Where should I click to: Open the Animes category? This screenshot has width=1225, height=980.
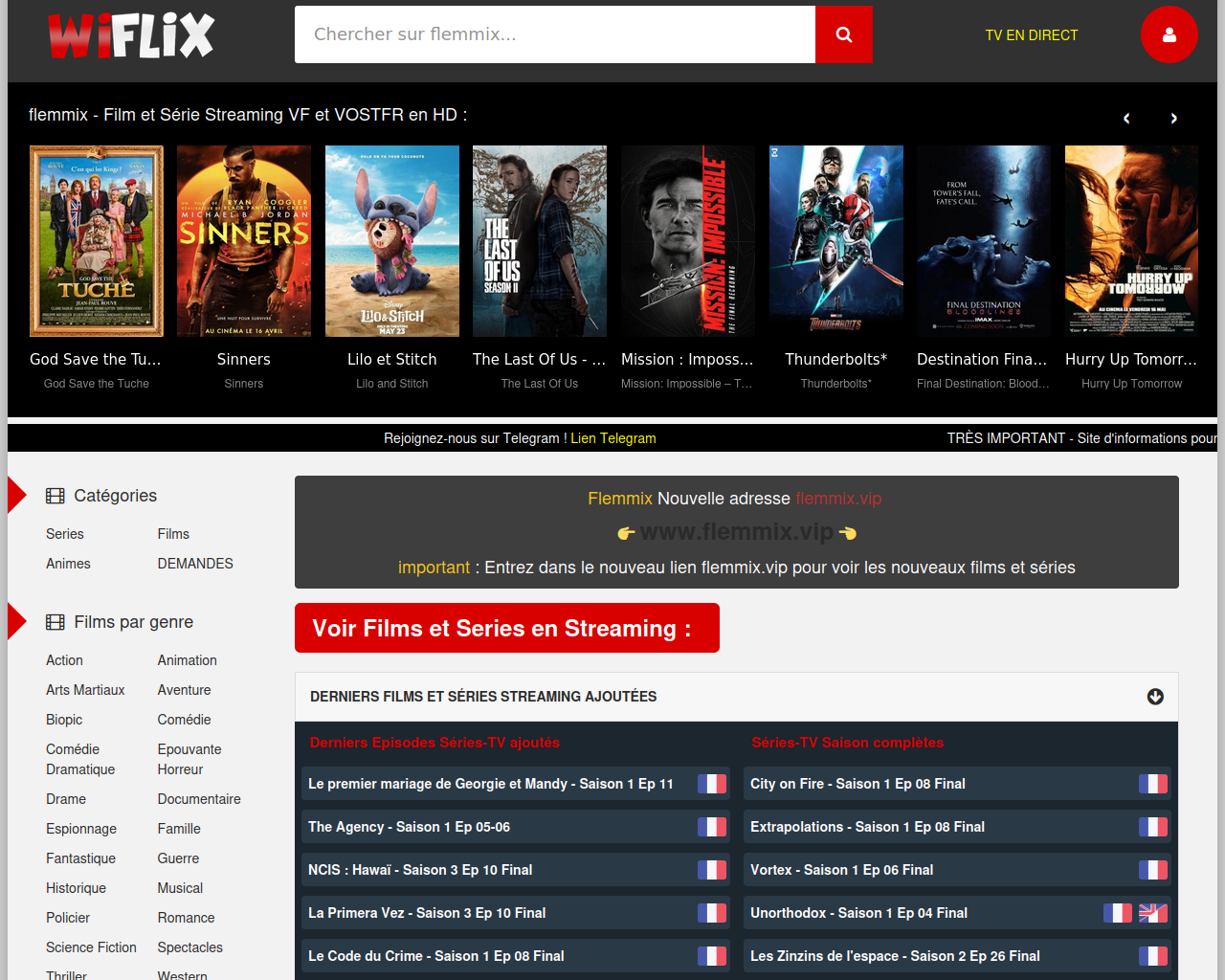coord(68,564)
